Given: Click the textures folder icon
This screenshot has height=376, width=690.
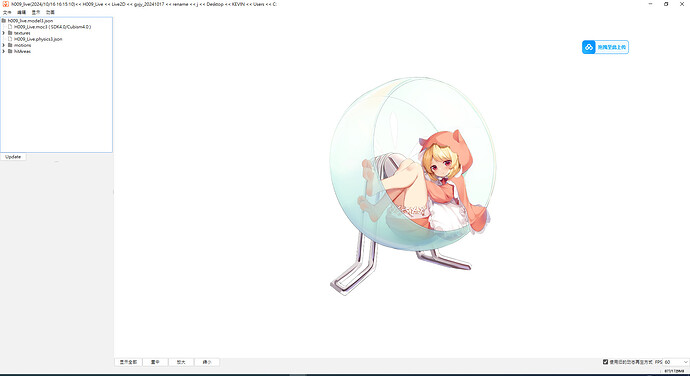Looking at the screenshot, I should click(10, 33).
